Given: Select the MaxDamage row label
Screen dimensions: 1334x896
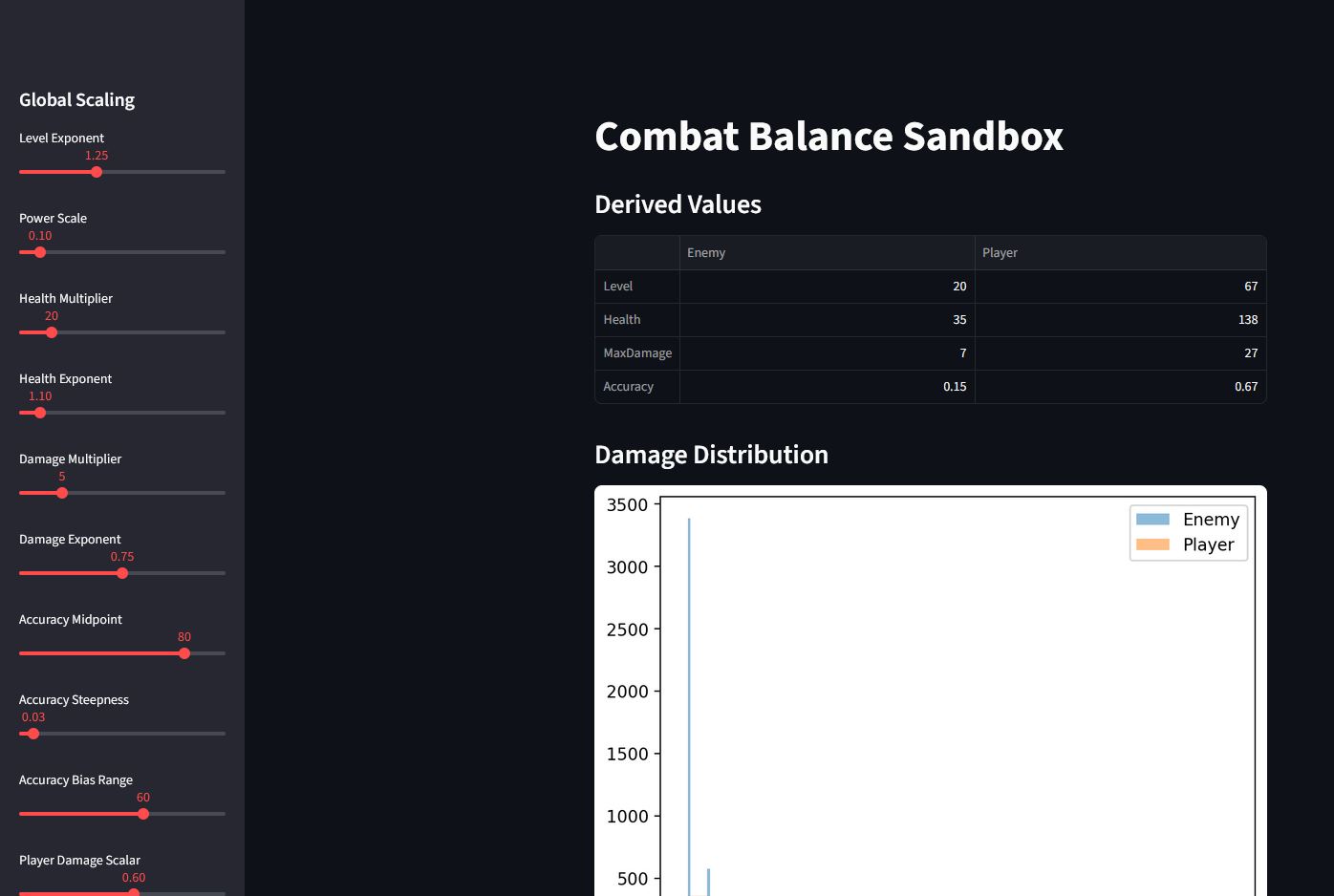Looking at the screenshot, I should pyautogui.click(x=637, y=352).
